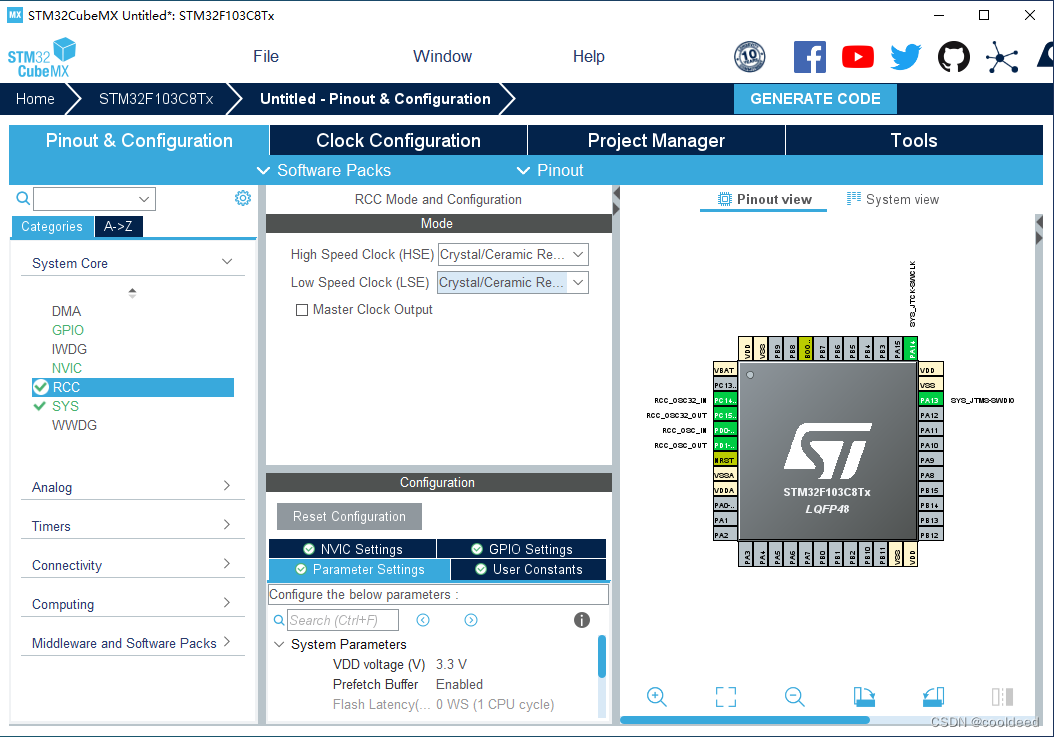Click the green PA14 pin on chip

911,348
